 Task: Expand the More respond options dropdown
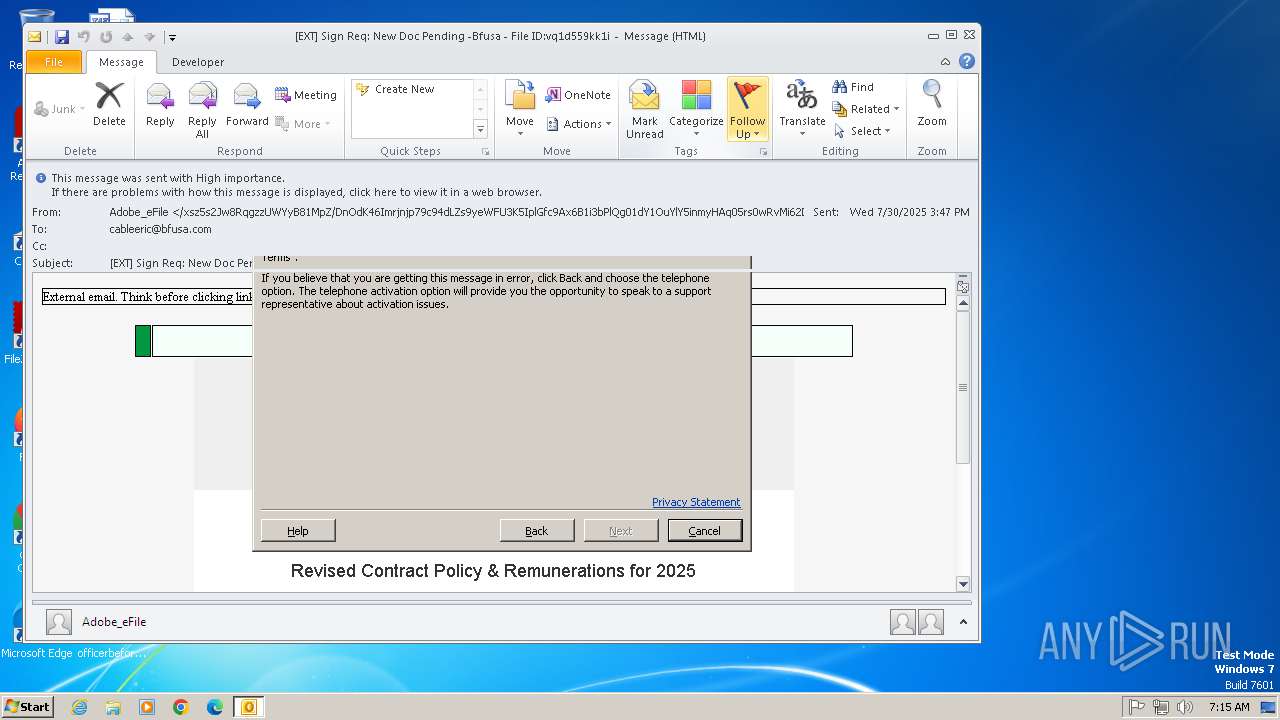pos(303,124)
